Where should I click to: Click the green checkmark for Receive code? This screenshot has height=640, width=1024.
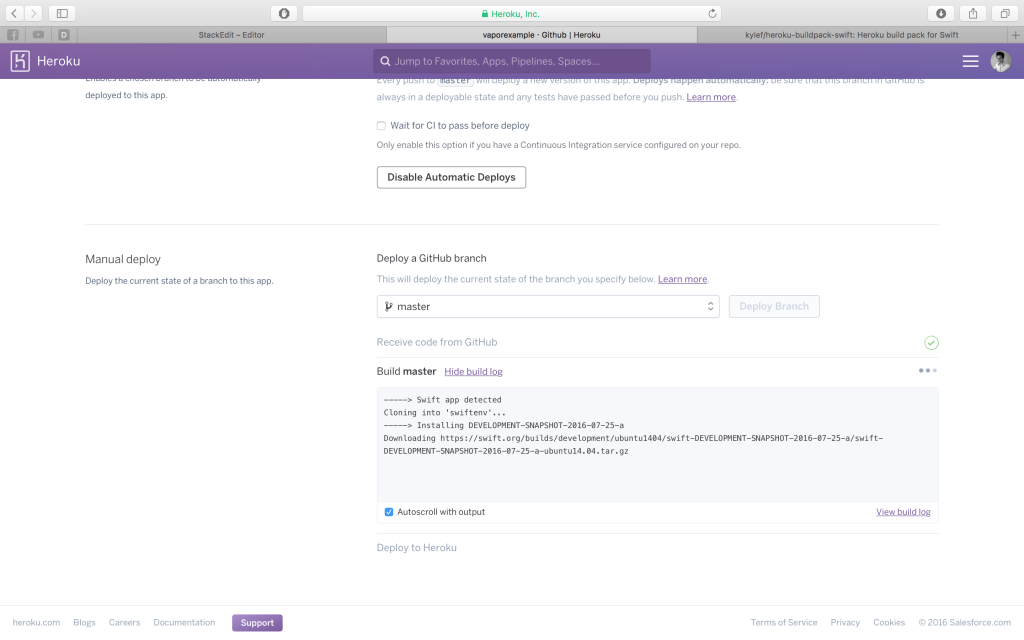pyautogui.click(x=931, y=343)
